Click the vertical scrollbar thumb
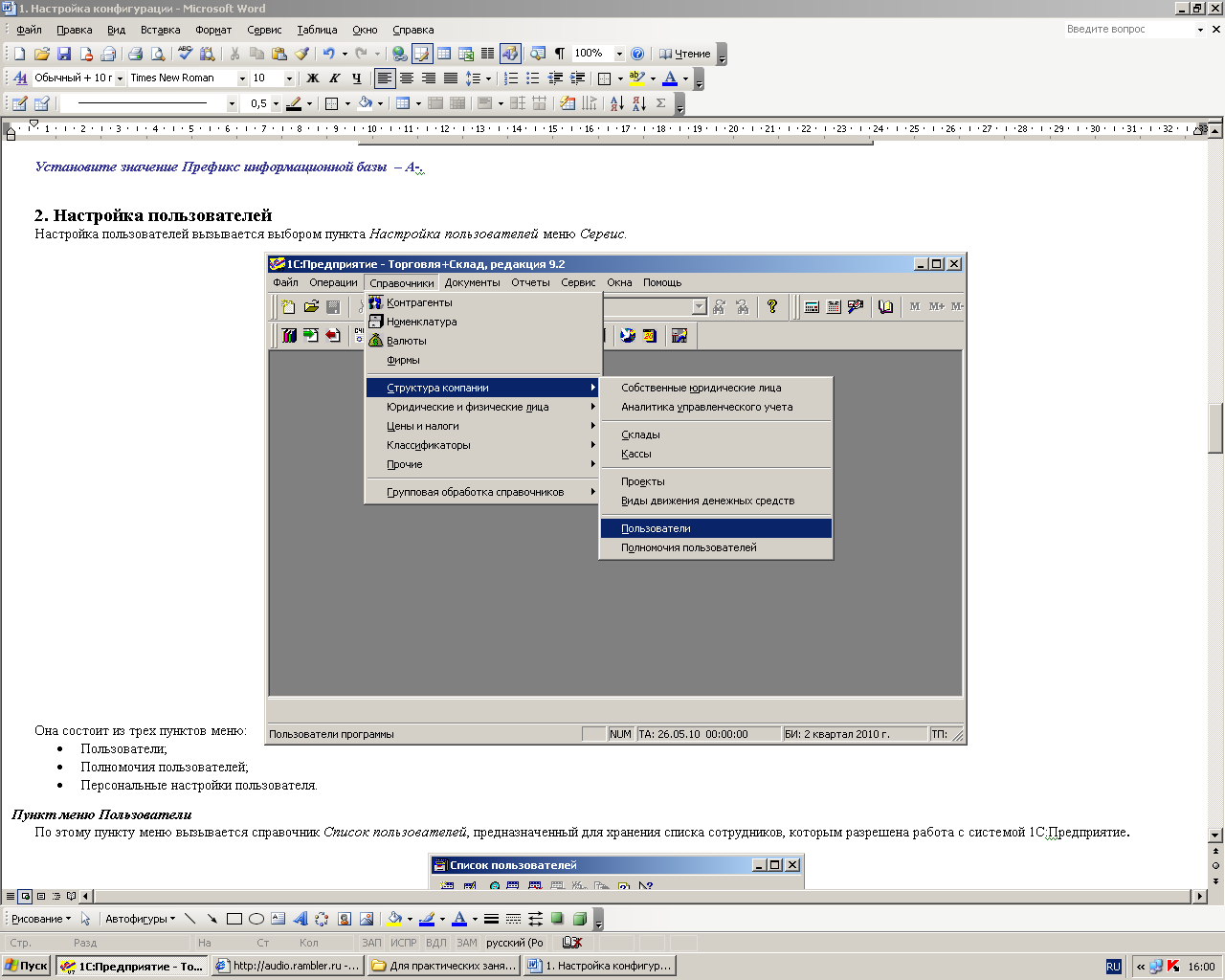This screenshot has height=980, width=1225. coord(1215,429)
